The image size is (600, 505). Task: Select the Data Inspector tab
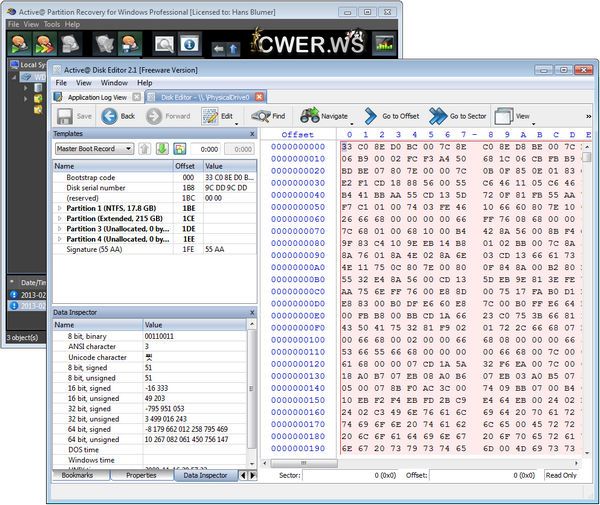click(x=205, y=476)
